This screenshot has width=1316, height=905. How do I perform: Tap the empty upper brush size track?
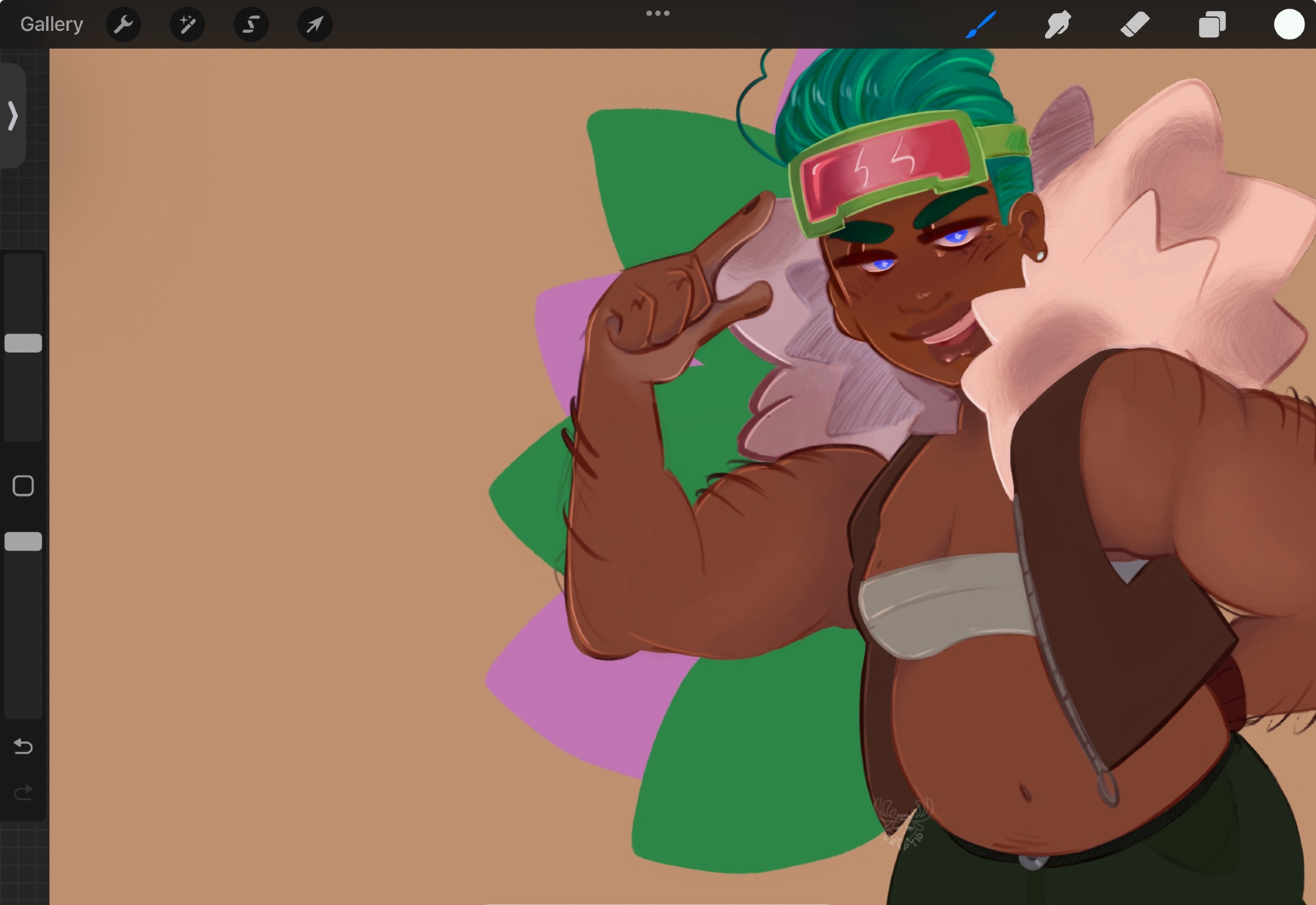click(23, 293)
